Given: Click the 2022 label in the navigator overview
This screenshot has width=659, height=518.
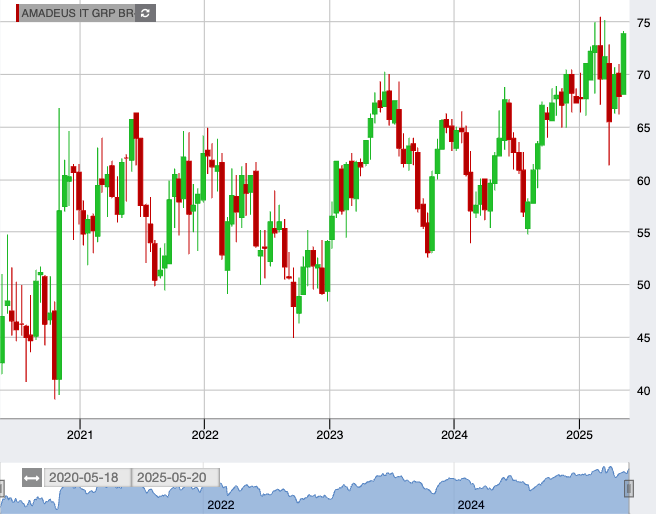Looking at the screenshot, I should point(221,505).
